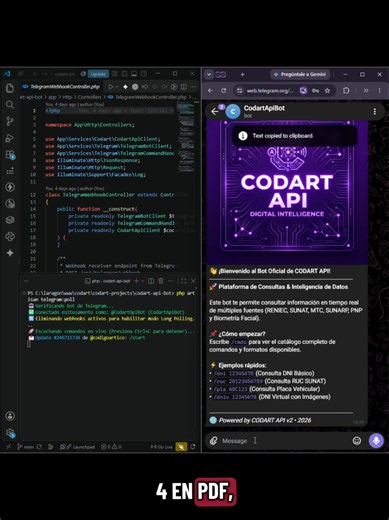Click the yellow highlighted status bar icon
Viewport: 389px width, 520px height.
181,447
